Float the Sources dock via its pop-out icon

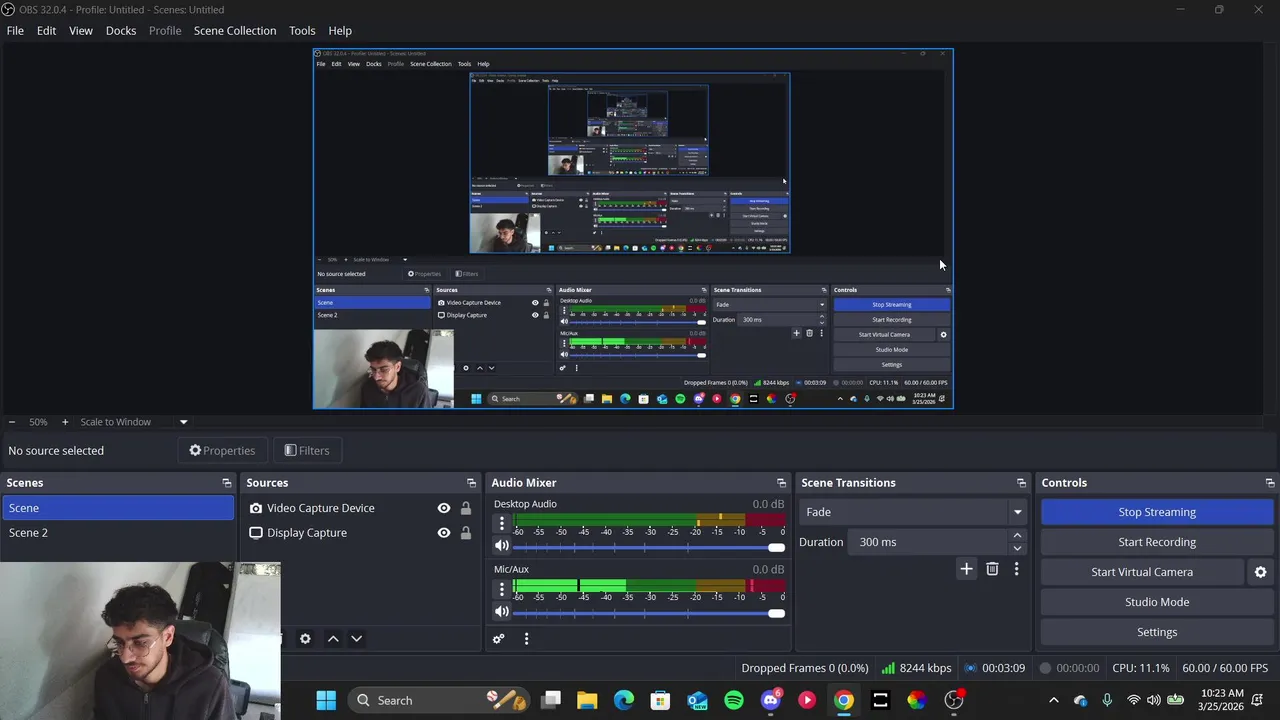471,483
